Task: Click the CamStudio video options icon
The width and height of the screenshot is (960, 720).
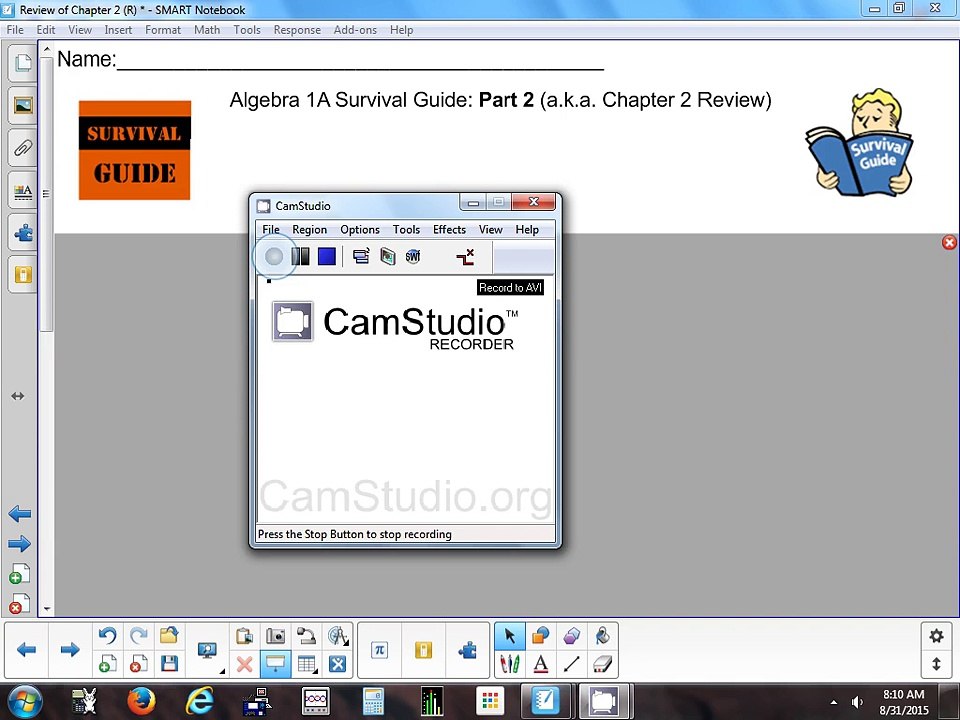Action: [x=388, y=257]
